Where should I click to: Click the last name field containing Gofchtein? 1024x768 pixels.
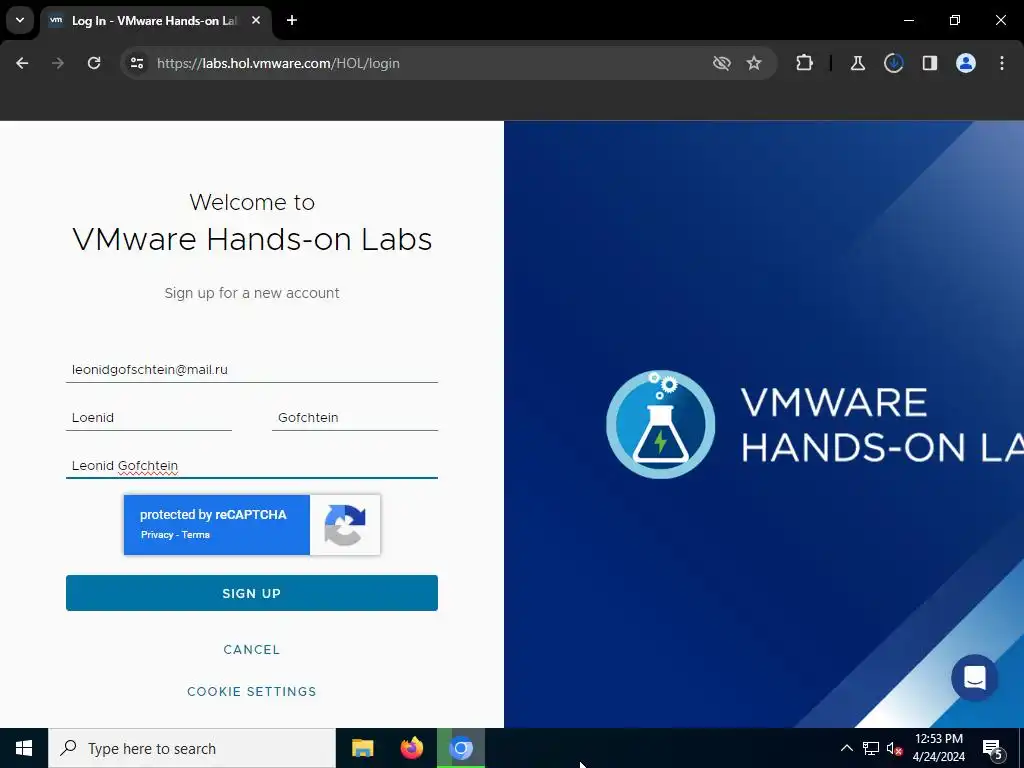click(x=355, y=418)
